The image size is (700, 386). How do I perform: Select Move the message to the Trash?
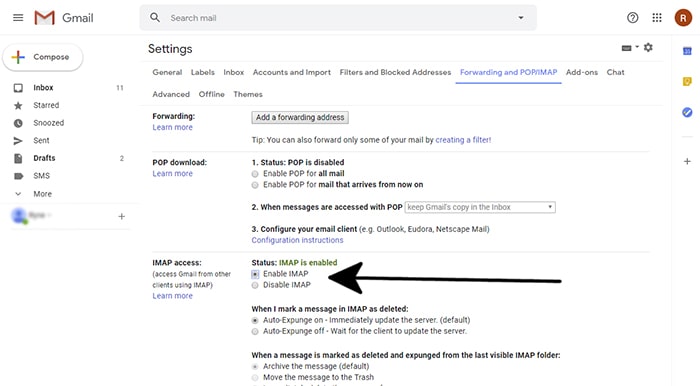pyautogui.click(x=255, y=378)
